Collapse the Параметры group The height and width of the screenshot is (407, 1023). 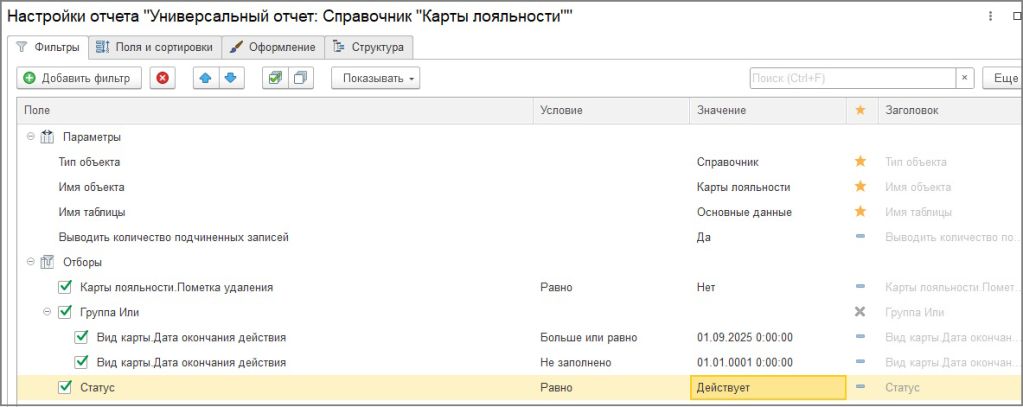[x=30, y=137]
